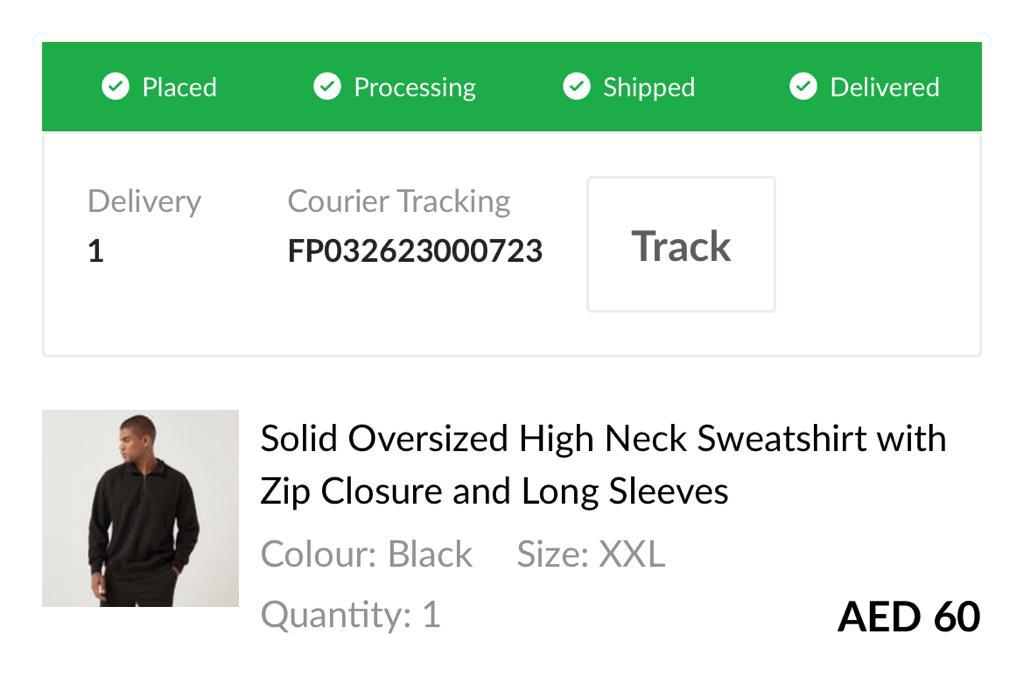Click the Delivery label

tap(144, 201)
